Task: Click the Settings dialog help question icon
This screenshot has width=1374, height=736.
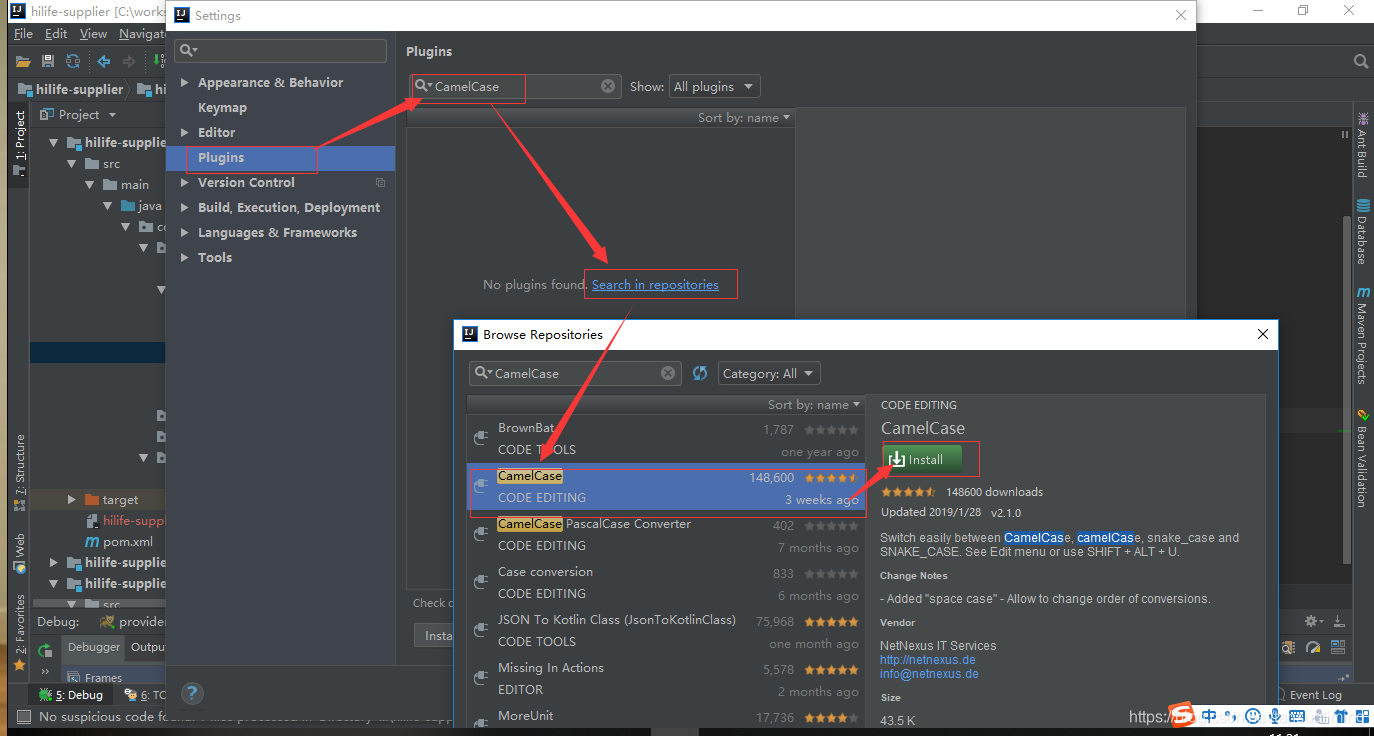Action: (x=193, y=693)
